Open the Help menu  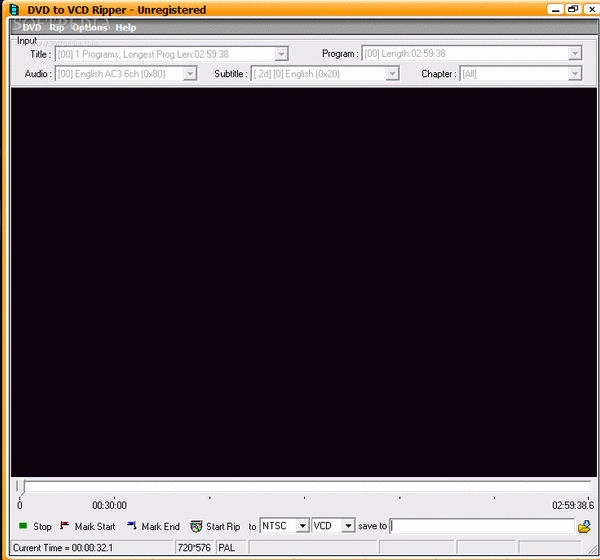coord(126,28)
